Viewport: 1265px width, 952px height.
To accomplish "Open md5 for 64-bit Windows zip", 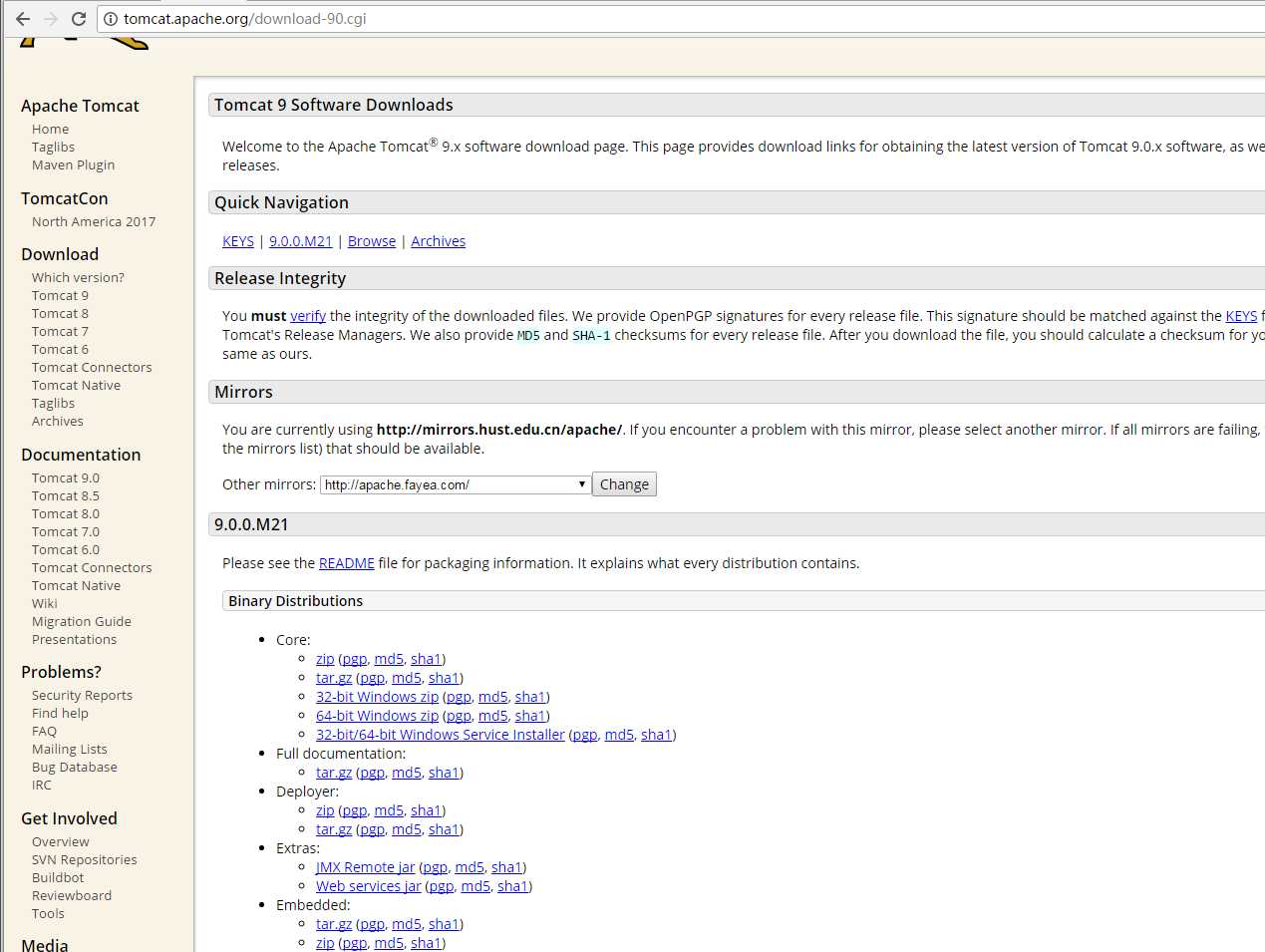I will tap(492, 716).
